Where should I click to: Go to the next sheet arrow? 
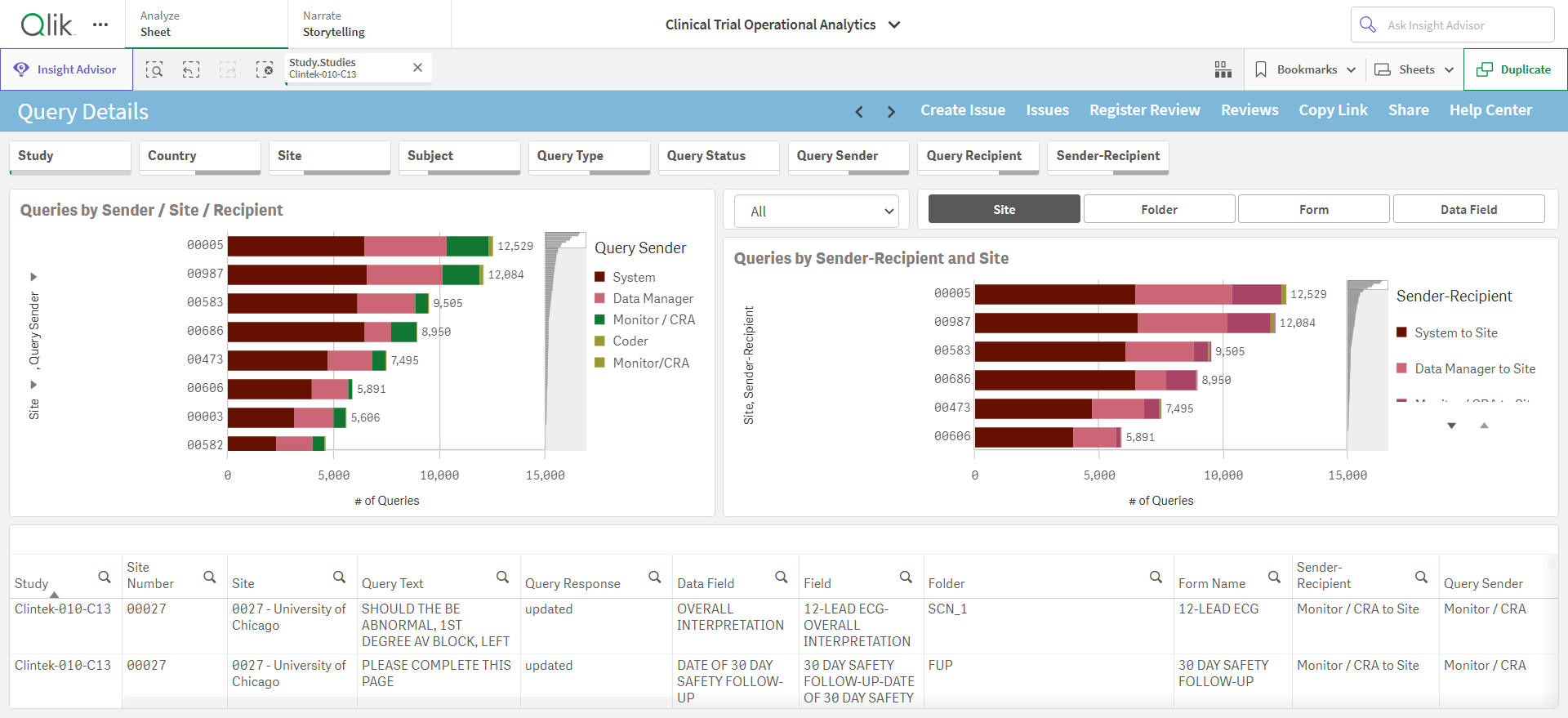[x=891, y=111]
